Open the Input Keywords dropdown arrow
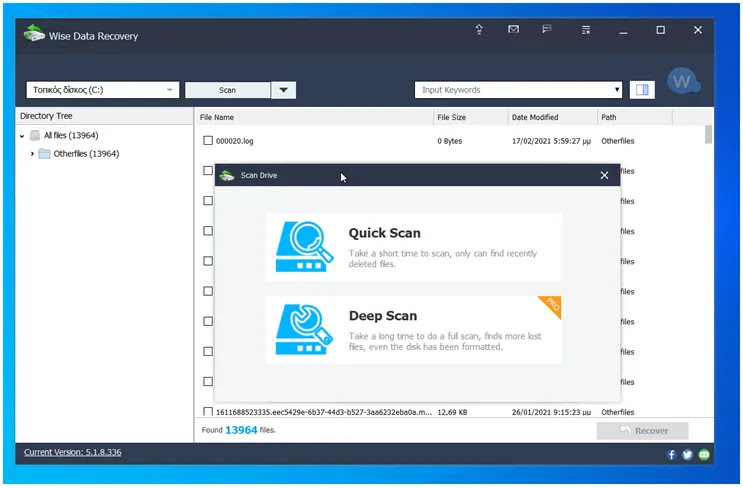This screenshot has height=488, width=743. click(x=616, y=90)
